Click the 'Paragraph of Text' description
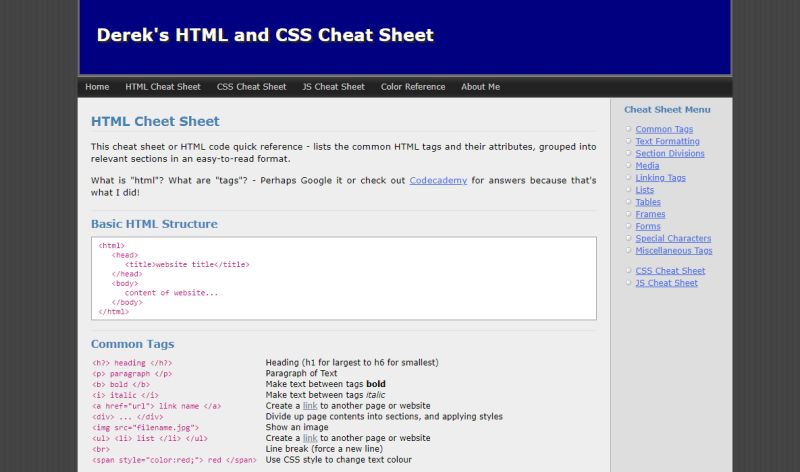 (x=301, y=373)
